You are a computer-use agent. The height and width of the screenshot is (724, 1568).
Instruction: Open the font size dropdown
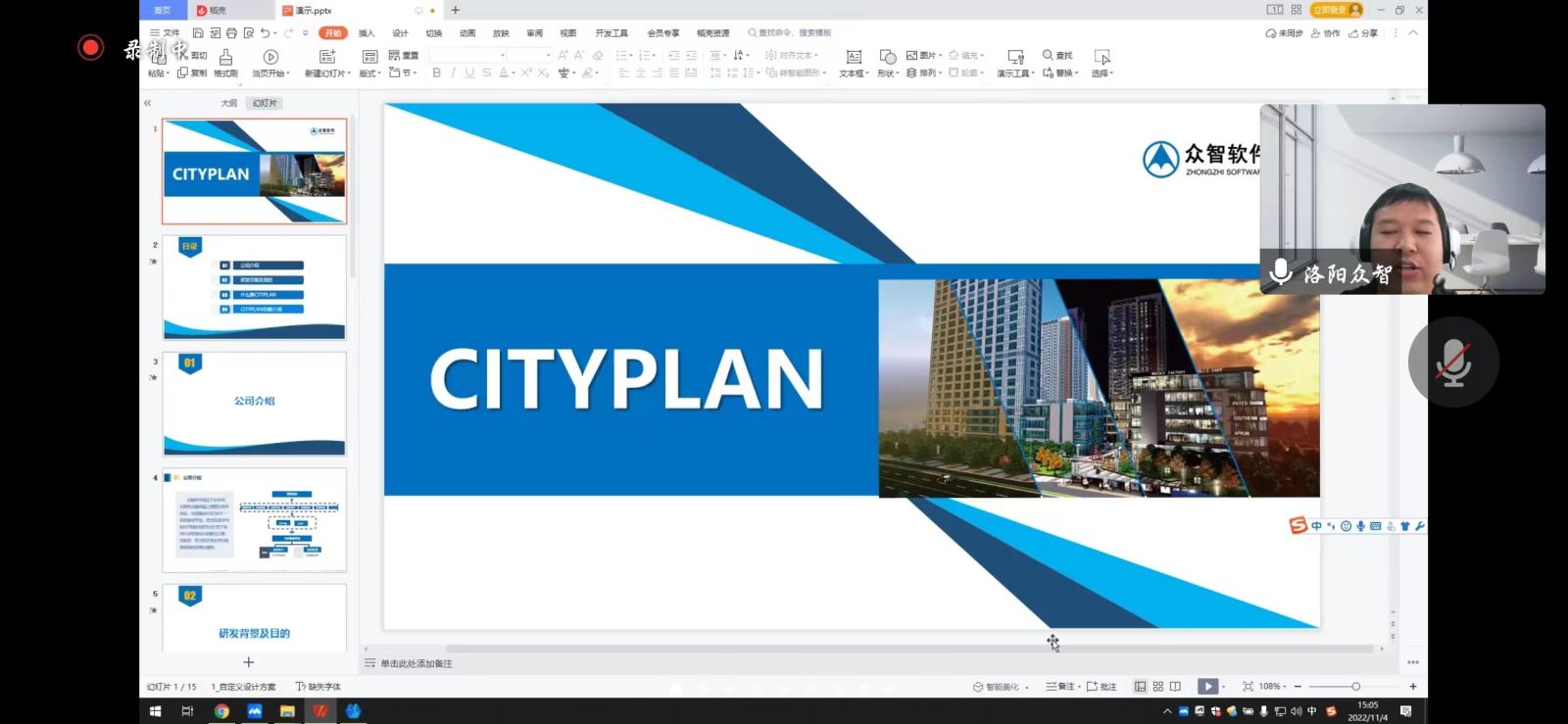pyautogui.click(x=548, y=56)
